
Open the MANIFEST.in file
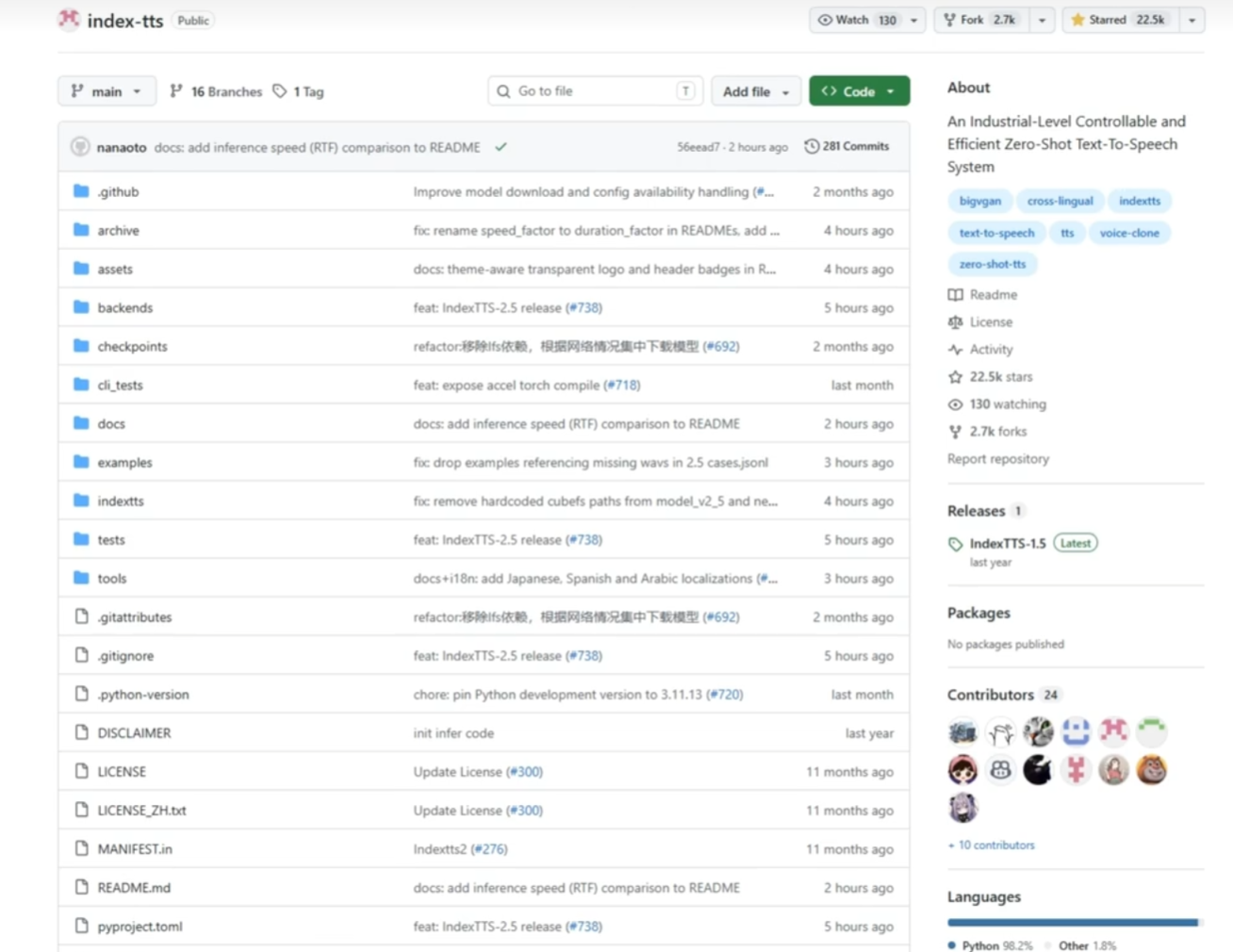135,848
